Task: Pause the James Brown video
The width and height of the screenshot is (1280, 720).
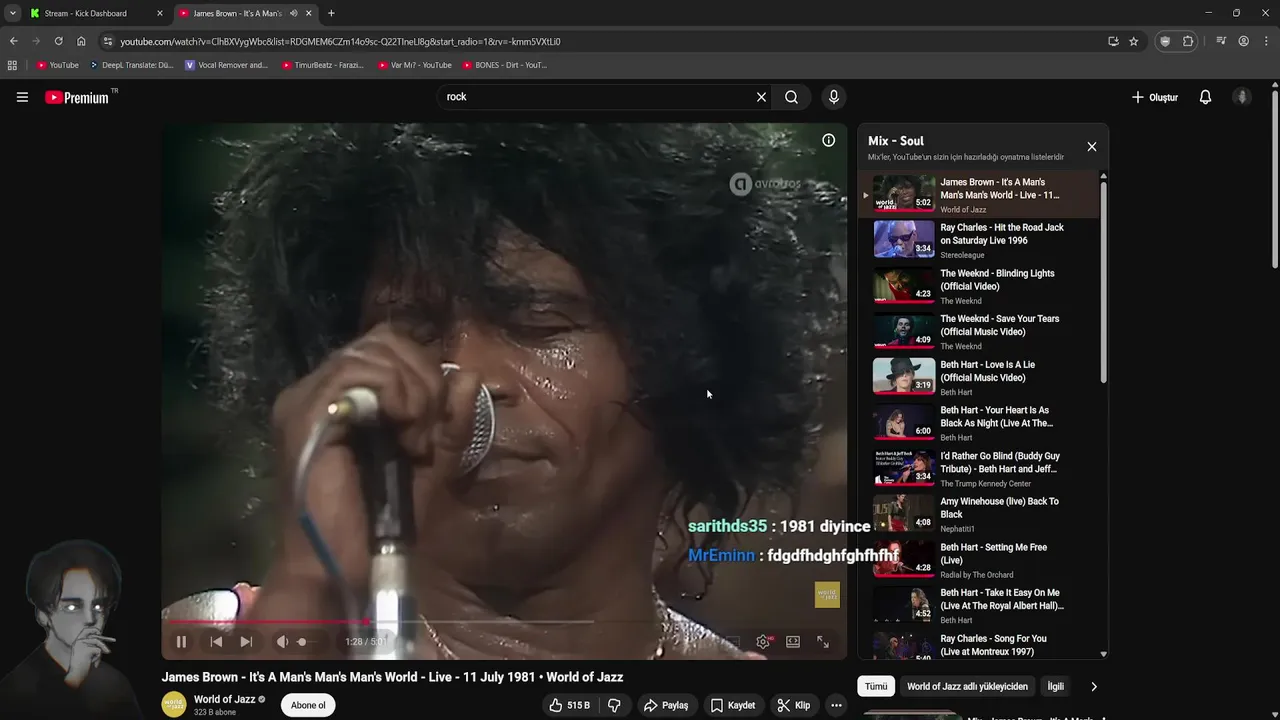Action: [x=181, y=642]
